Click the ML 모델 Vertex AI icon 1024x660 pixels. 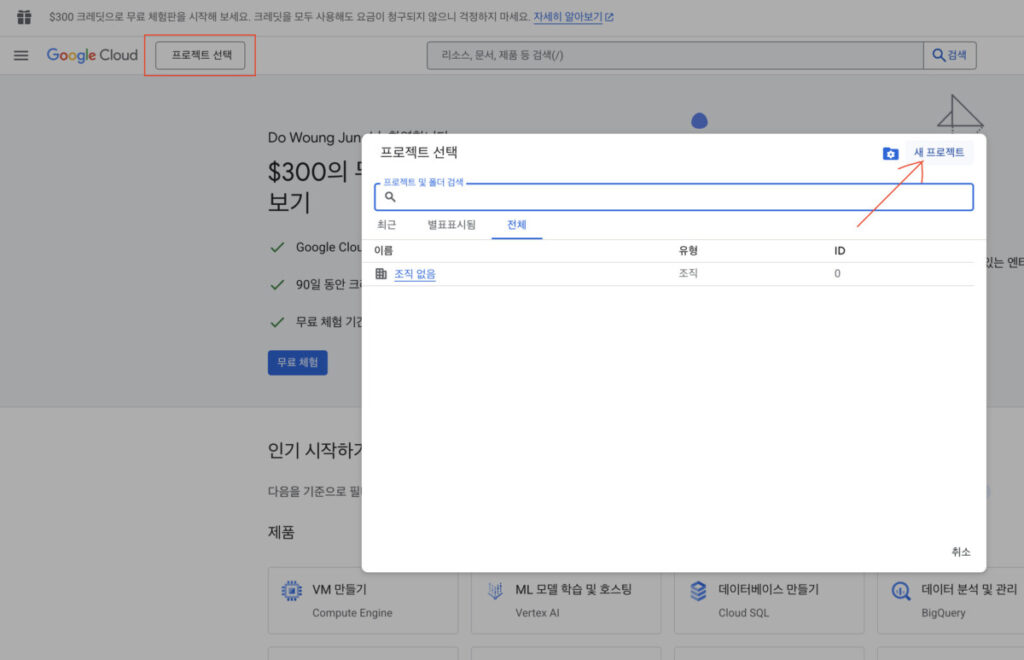pyautogui.click(x=496, y=591)
